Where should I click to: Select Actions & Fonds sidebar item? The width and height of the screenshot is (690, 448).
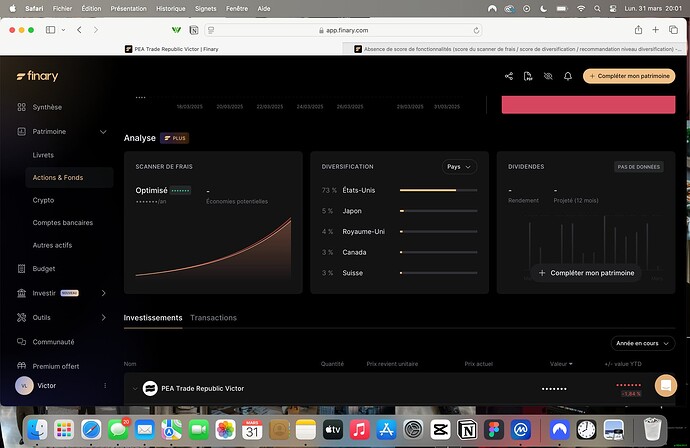coord(69,177)
